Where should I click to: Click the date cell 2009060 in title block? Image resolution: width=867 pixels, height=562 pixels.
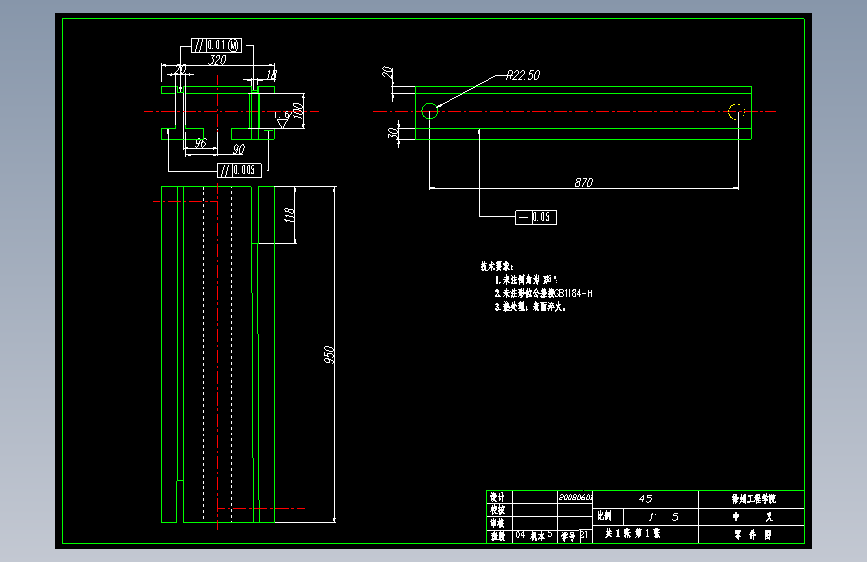pyautogui.click(x=575, y=497)
